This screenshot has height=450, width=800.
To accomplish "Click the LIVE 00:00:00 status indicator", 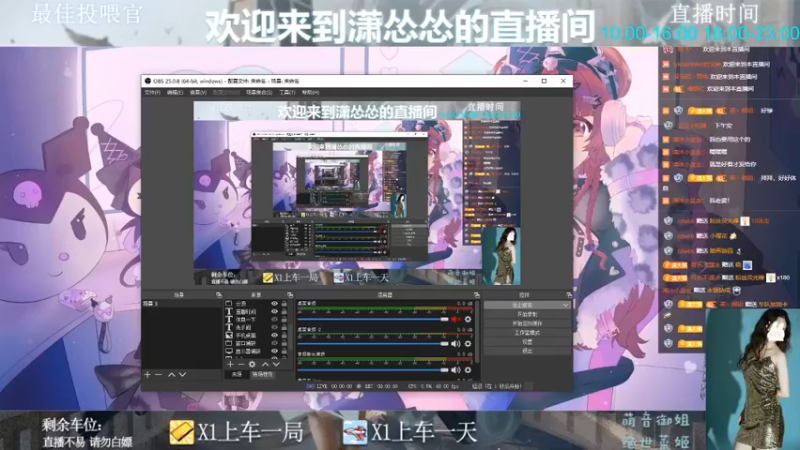I will 330,386.
